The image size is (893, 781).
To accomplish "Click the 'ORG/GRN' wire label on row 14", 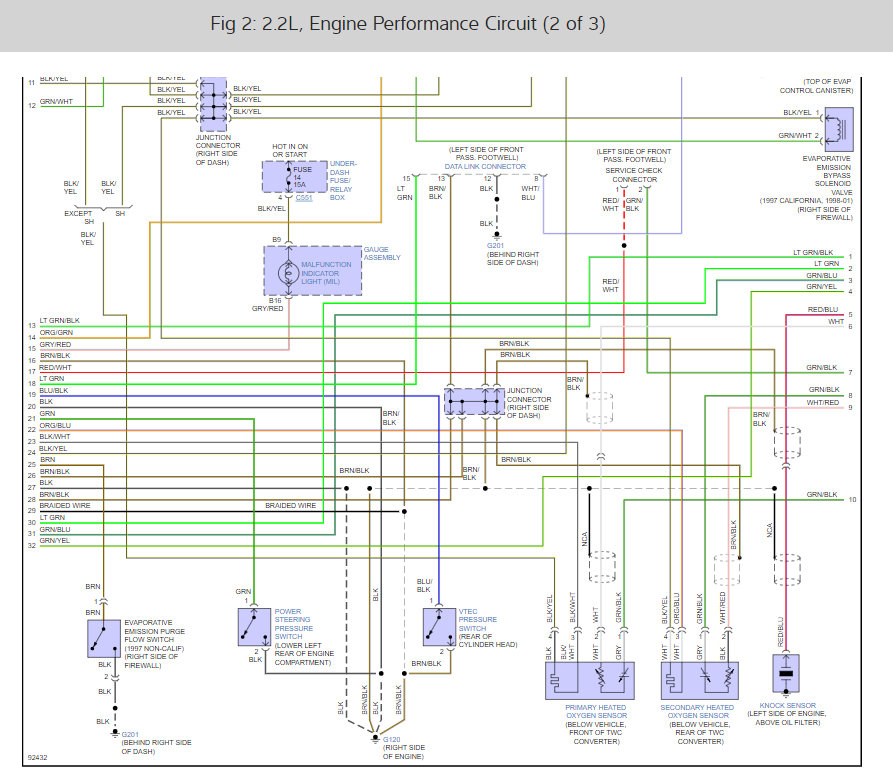I will tap(56, 332).
